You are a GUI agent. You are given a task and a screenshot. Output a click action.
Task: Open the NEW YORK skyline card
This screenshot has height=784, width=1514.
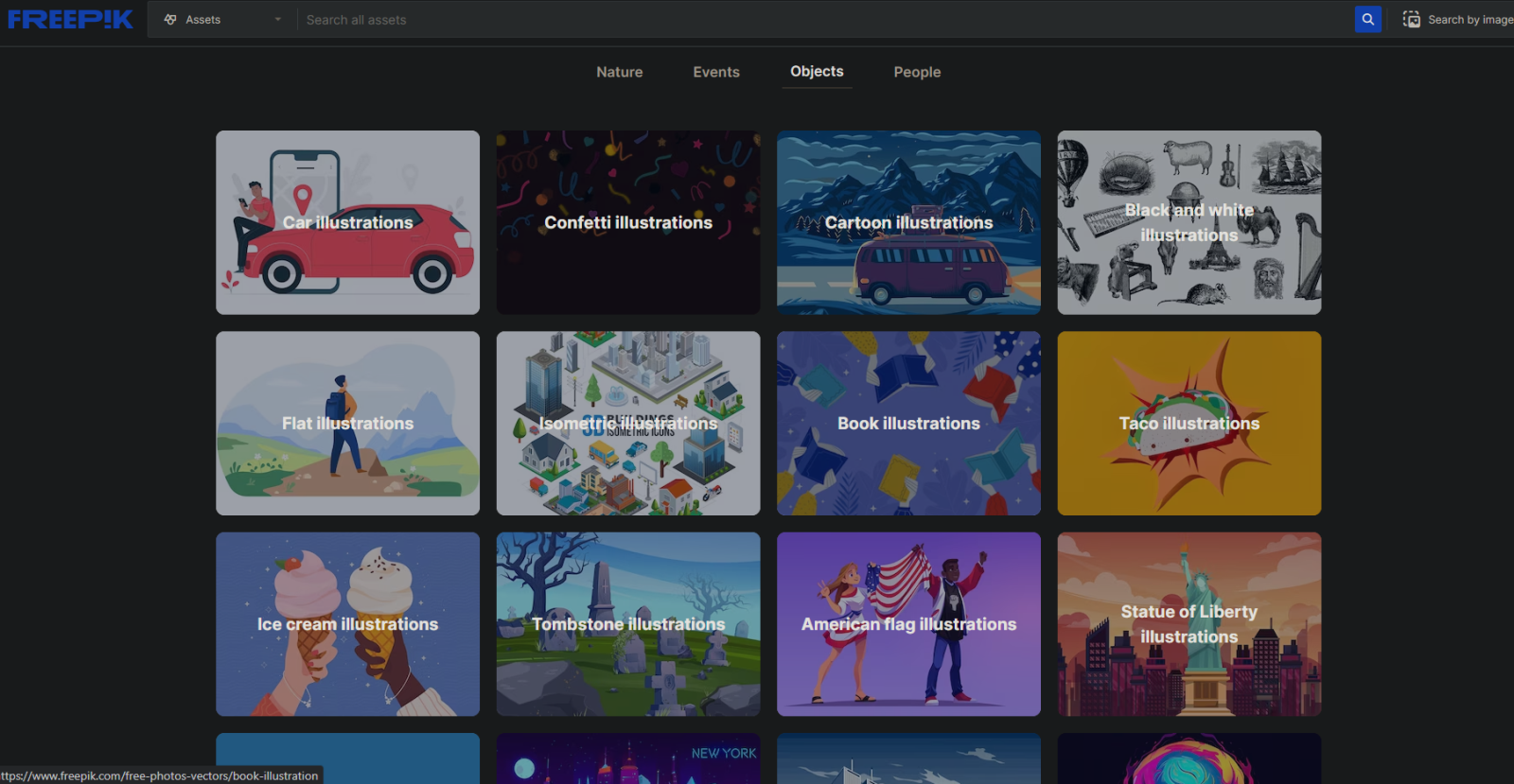[628, 758]
